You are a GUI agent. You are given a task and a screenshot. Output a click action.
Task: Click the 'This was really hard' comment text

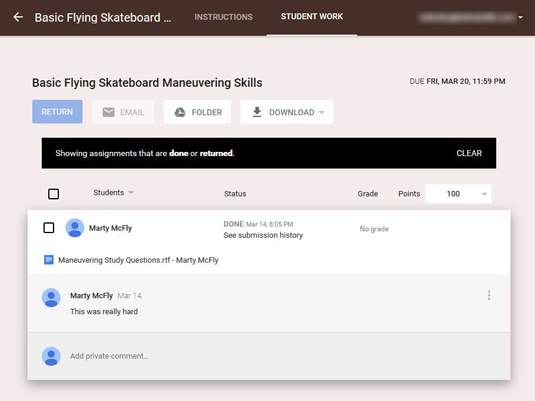[104, 311]
